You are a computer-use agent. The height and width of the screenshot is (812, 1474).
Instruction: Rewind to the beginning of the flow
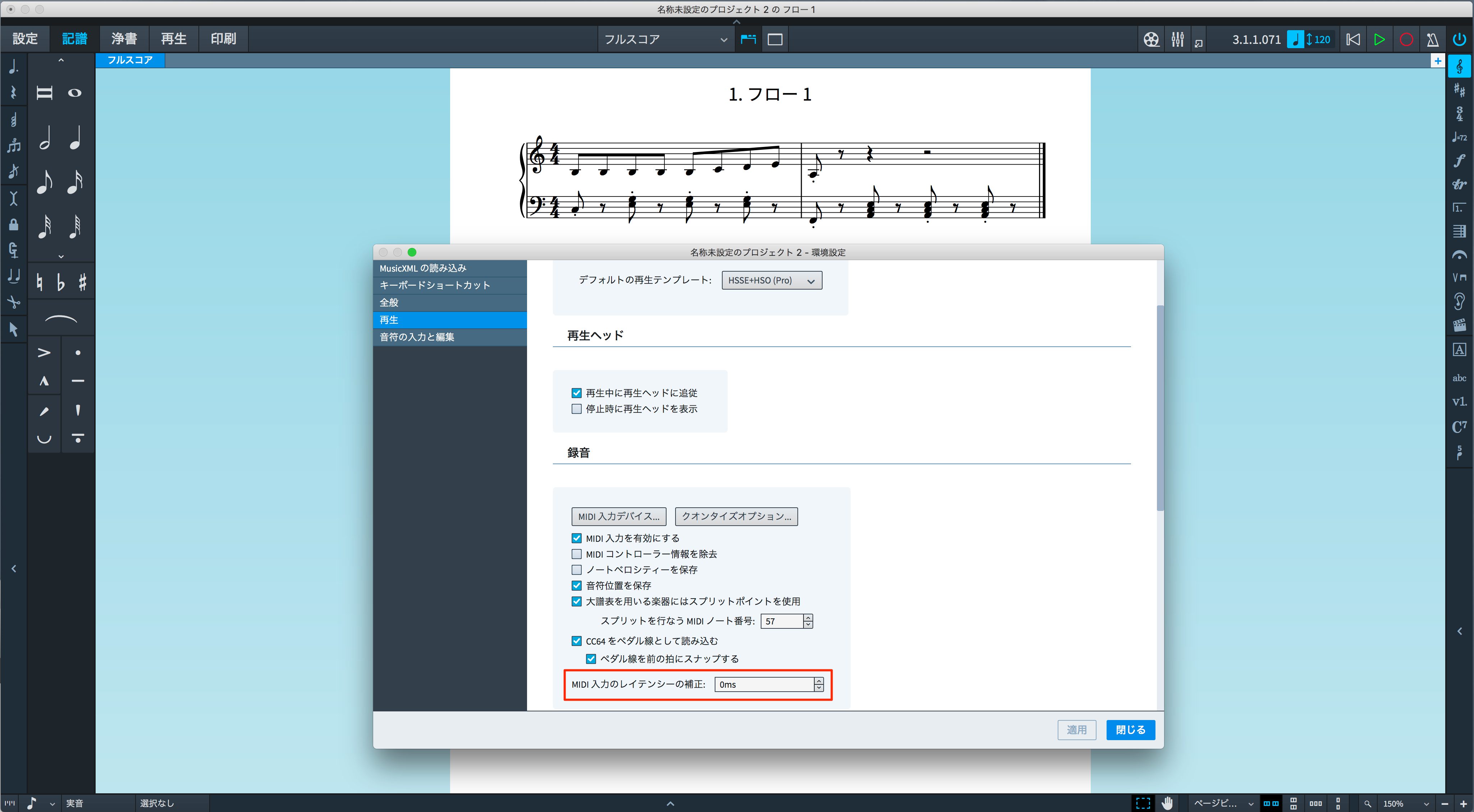[1353, 40]
